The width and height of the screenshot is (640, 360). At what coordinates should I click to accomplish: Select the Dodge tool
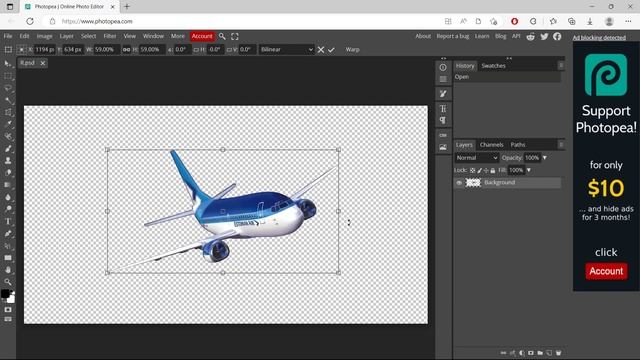(8, 209)
